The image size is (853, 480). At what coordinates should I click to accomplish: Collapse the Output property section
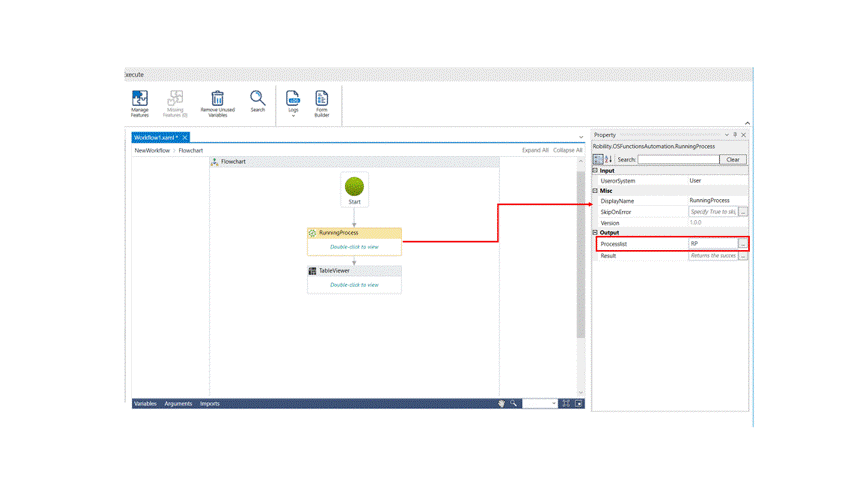[596, 233]
